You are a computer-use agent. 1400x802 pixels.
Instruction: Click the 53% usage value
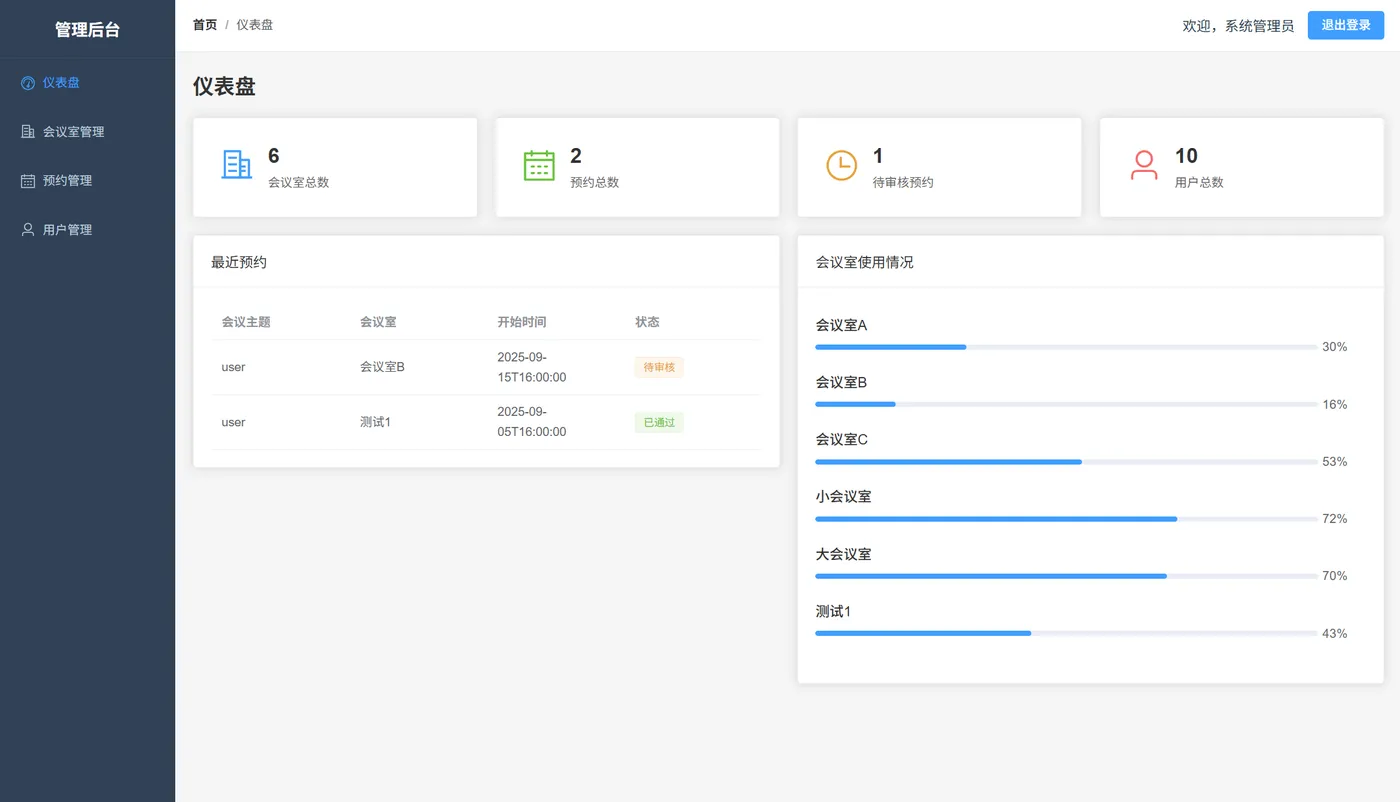[1335, 462]
